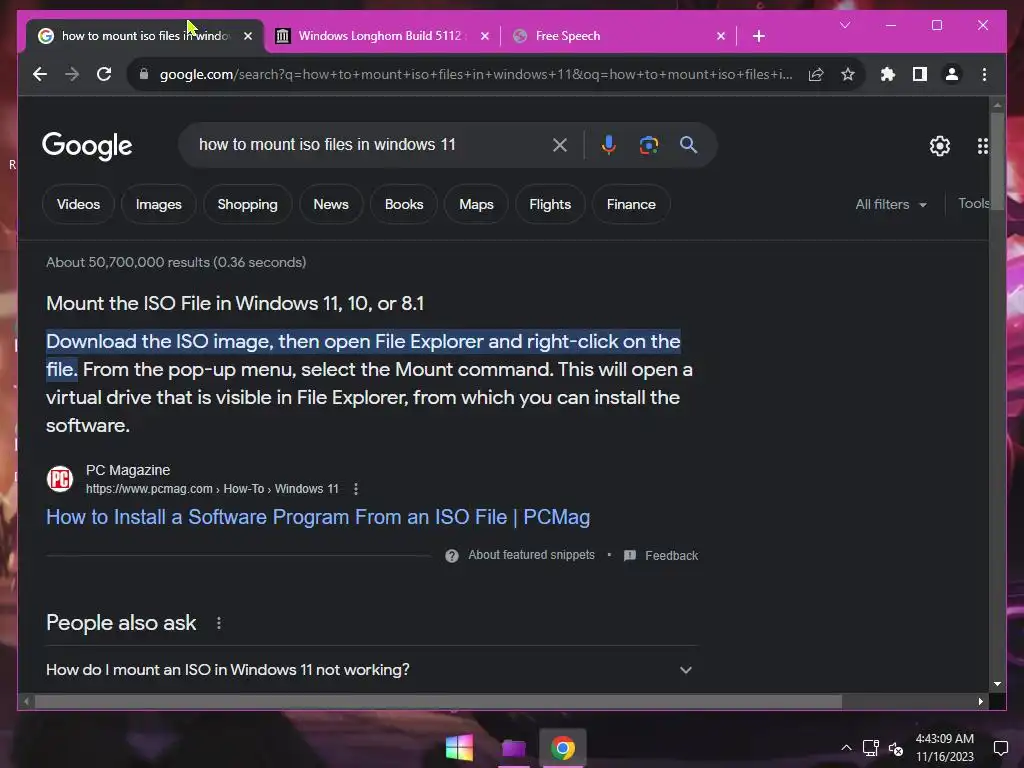1024x768 pixels.
Task: Open the taskbar clock and date
Action: [x=944, y=748]
